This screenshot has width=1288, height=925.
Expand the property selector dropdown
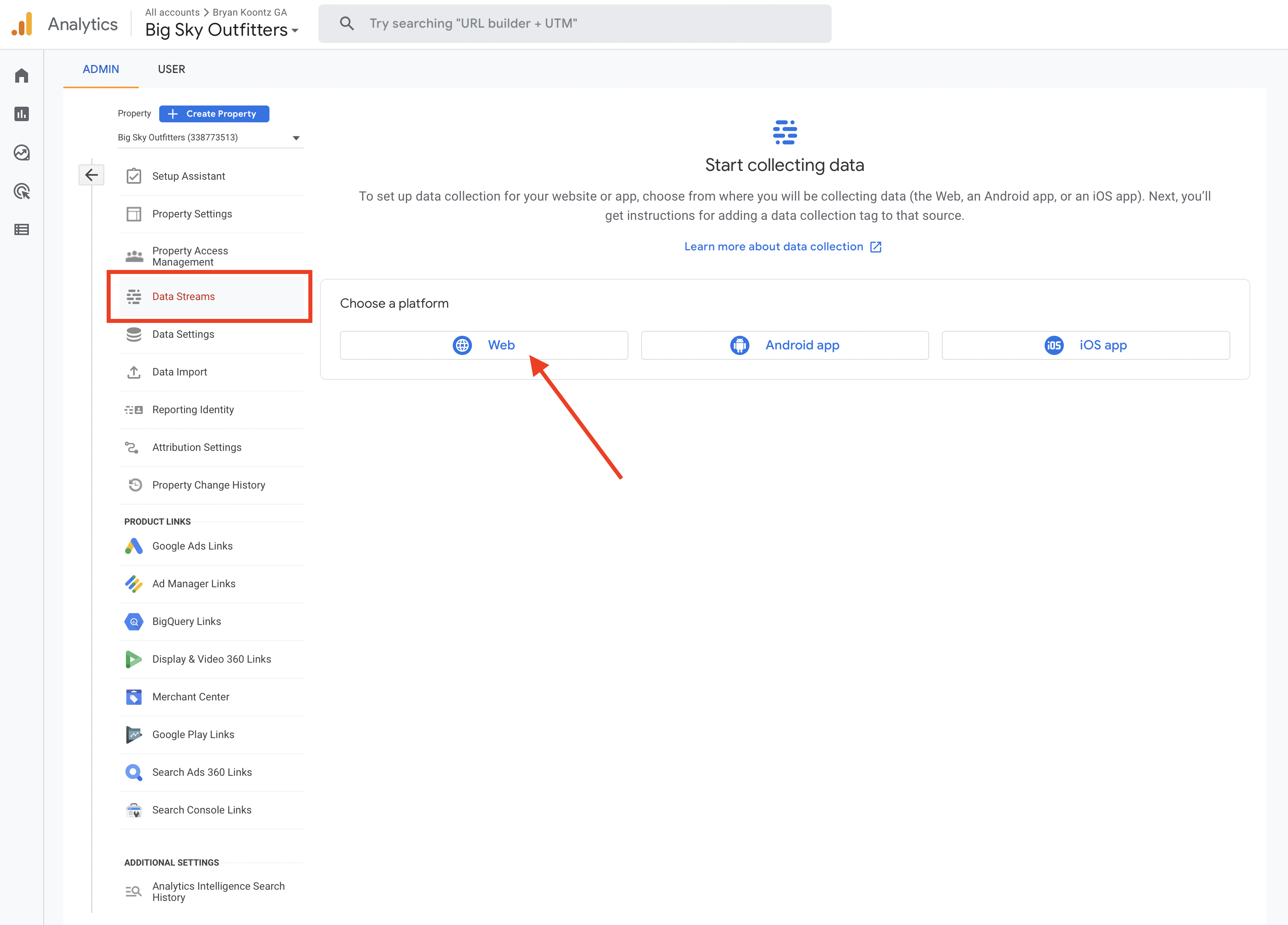tap(211, 138)
